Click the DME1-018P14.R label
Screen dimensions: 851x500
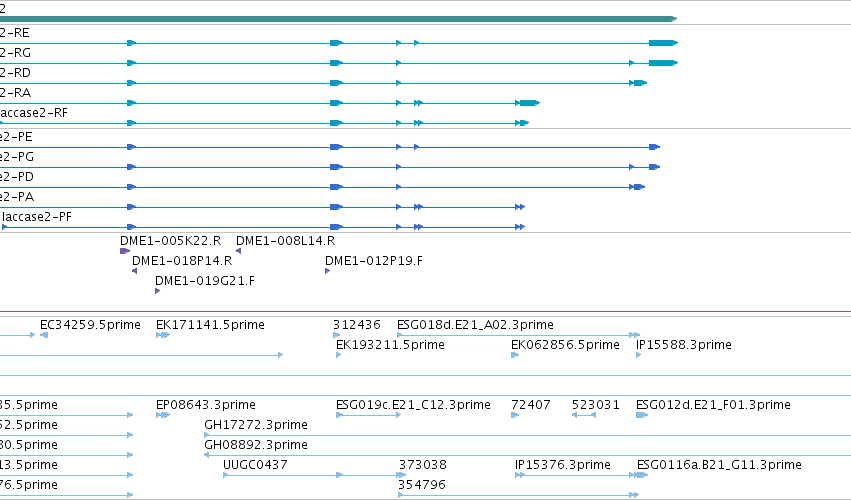(182, 261)
